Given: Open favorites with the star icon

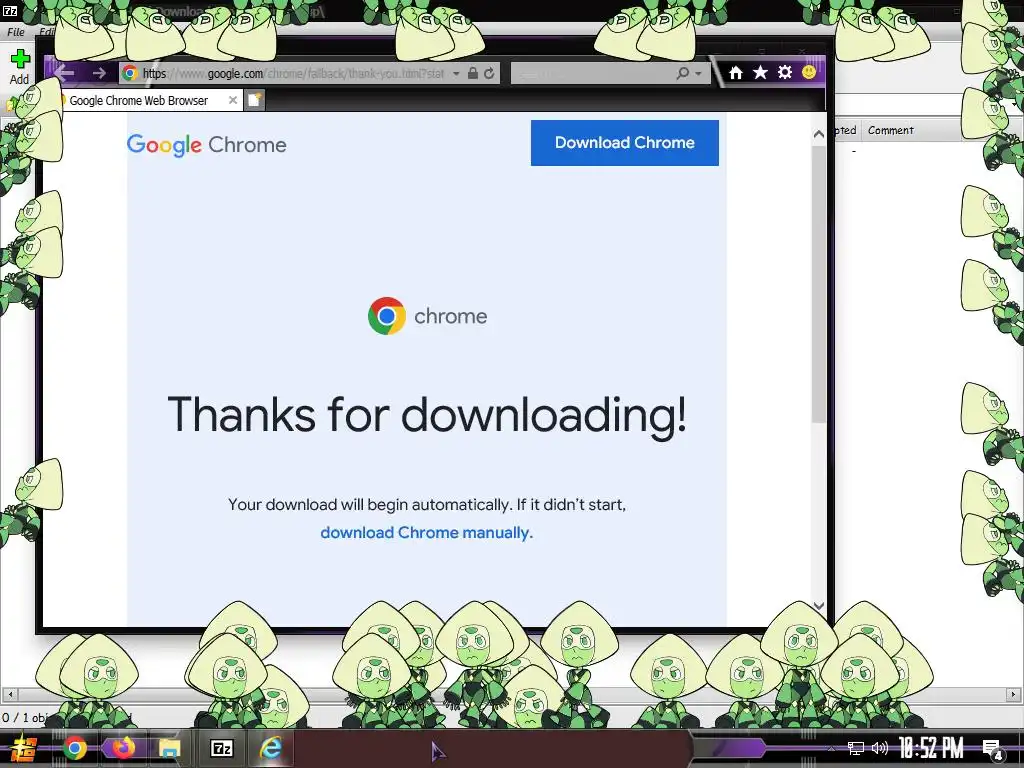Looking at the screenshot, I should (x=760, y=72).
